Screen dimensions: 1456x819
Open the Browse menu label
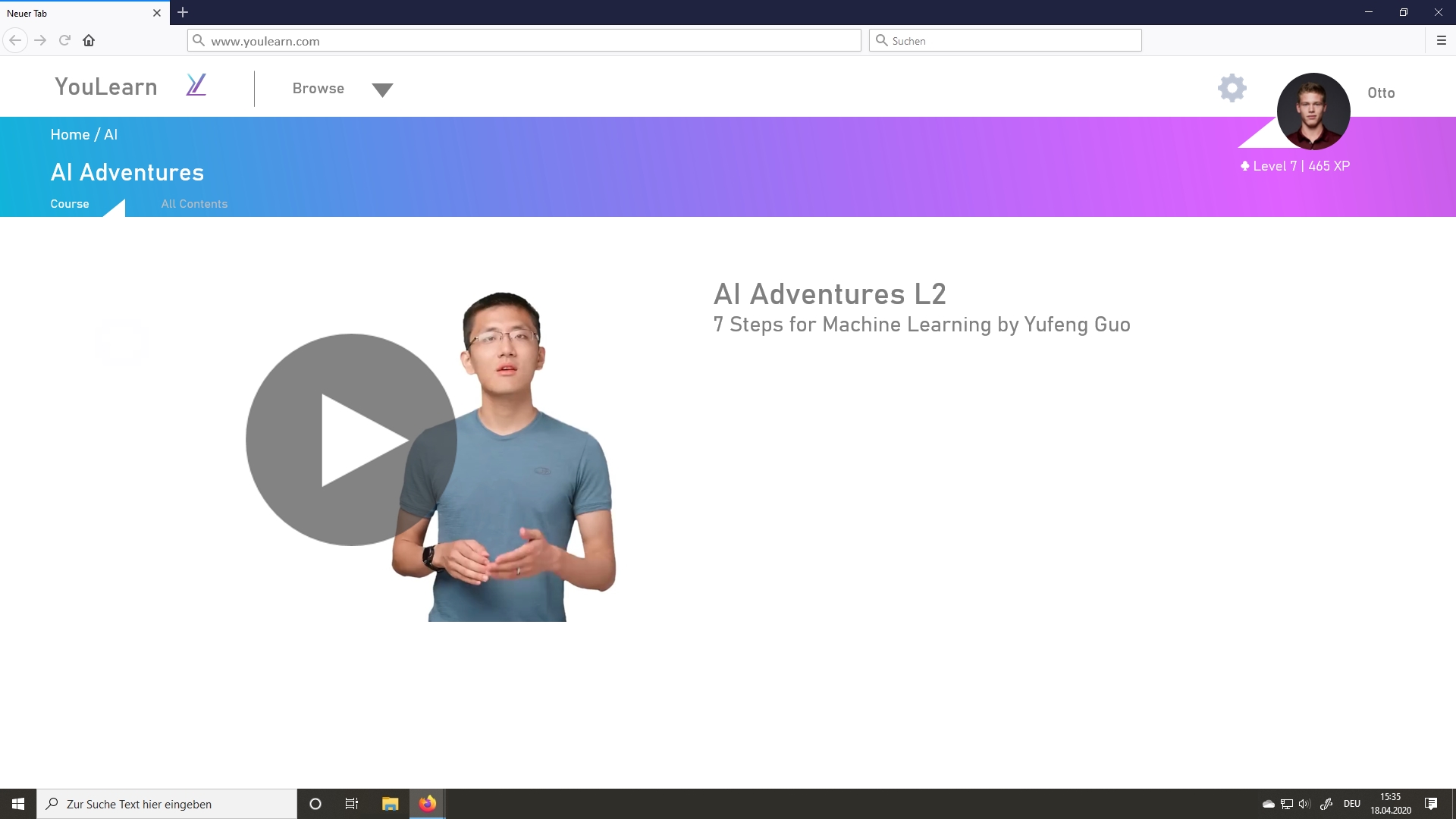[318, 89]
